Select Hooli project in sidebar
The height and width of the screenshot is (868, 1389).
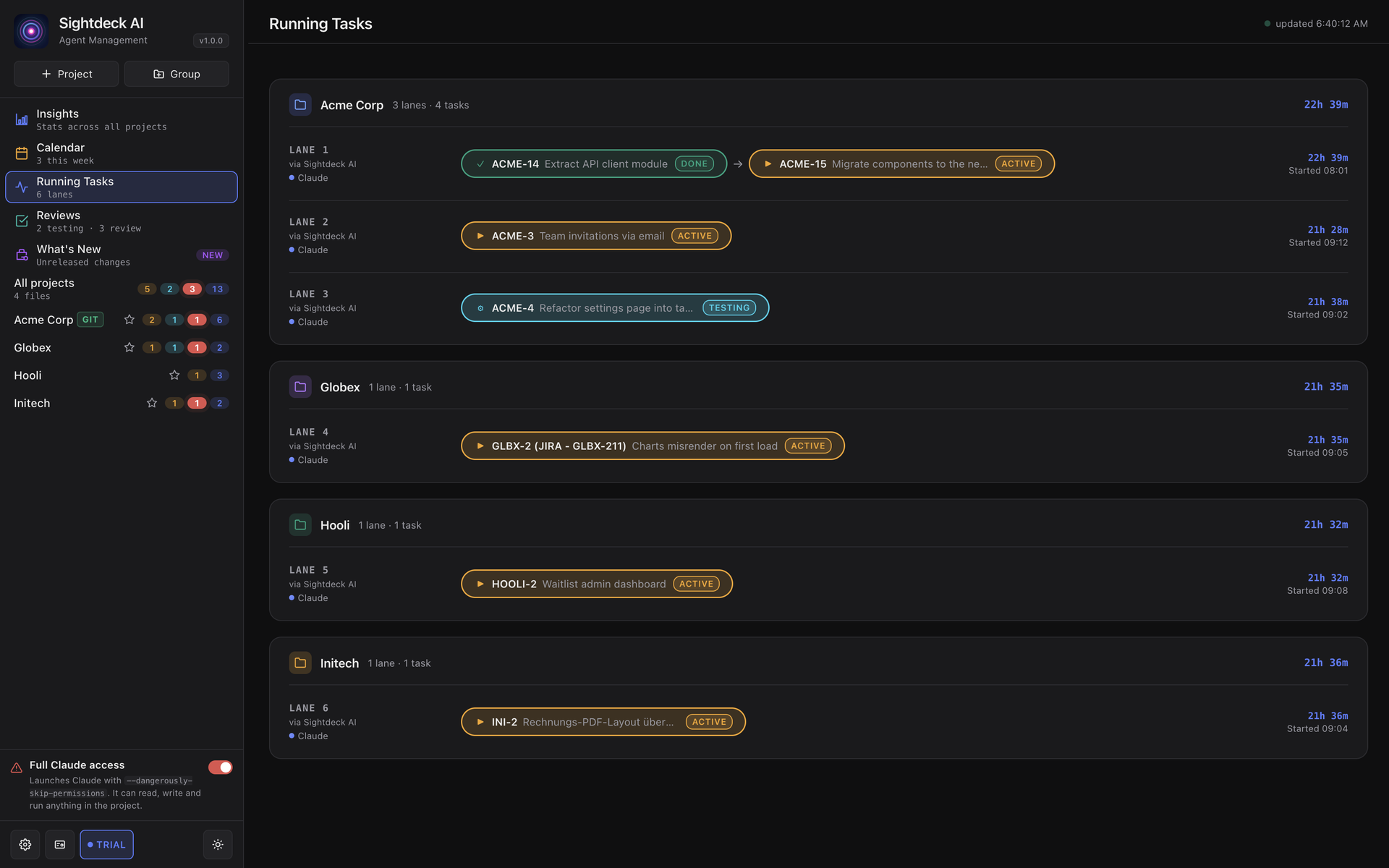click(27, 375)
